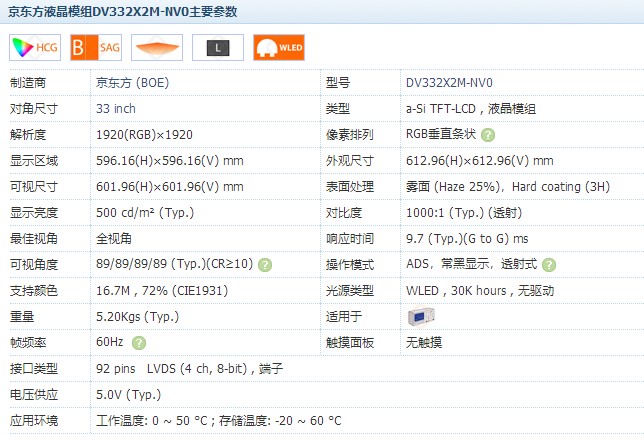Click the a-Si TFT-LCD type value
Viewport: 644px width, 440px height.
click(471, 109)
